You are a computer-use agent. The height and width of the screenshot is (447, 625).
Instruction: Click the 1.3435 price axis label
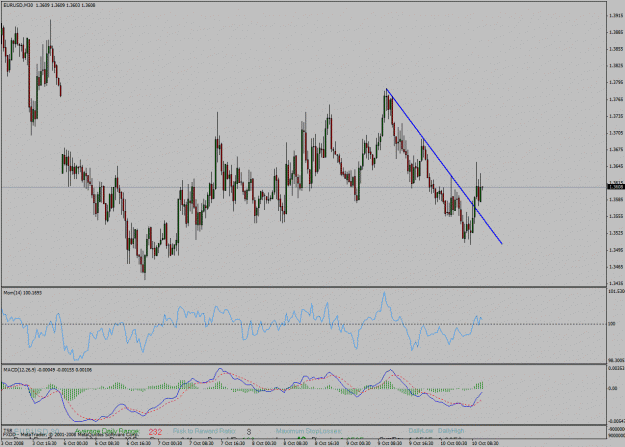coord(616,283)
